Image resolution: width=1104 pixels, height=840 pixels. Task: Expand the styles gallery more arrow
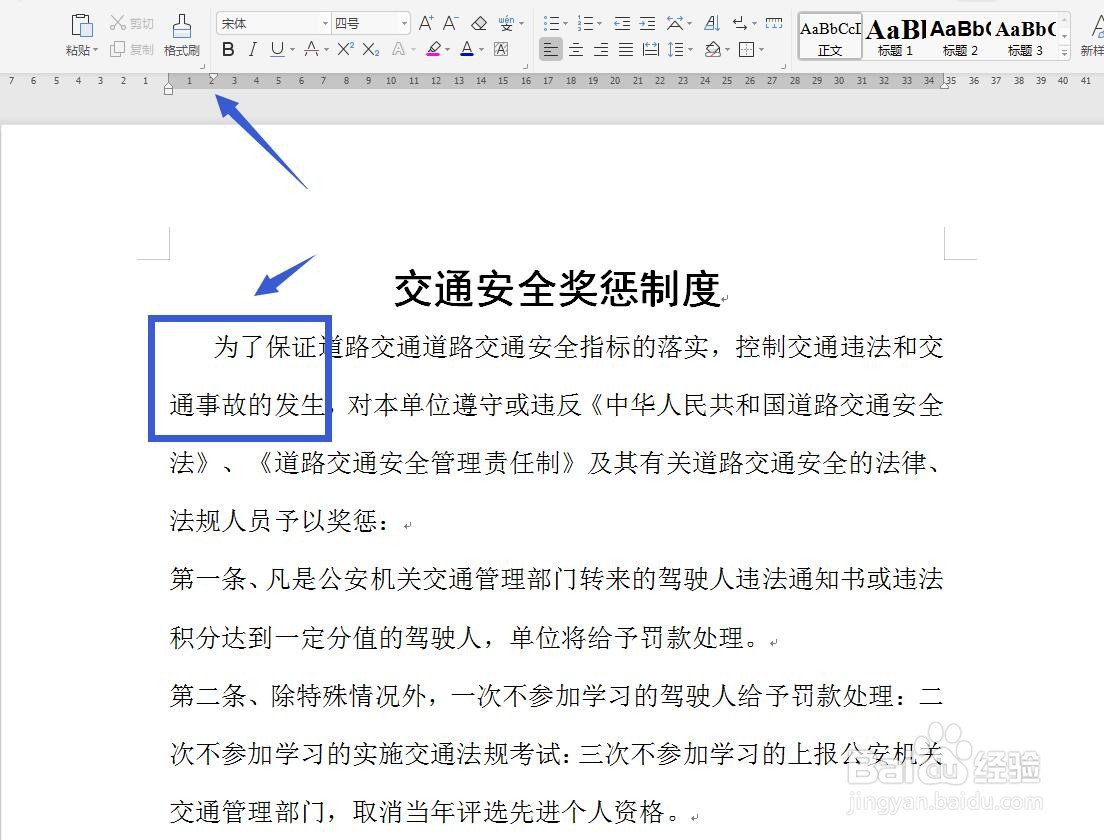point(1065,52)
